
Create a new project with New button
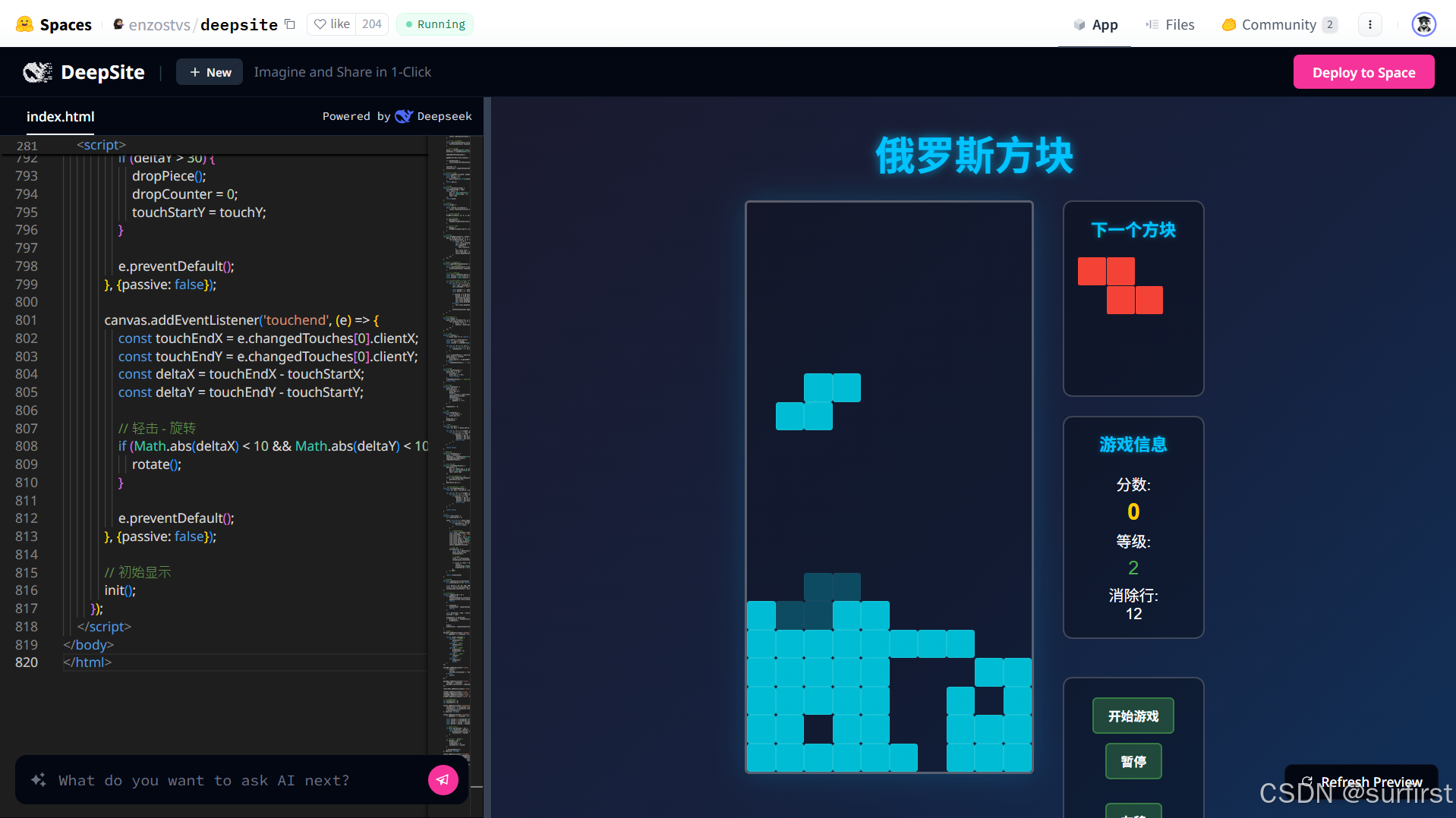210,72
